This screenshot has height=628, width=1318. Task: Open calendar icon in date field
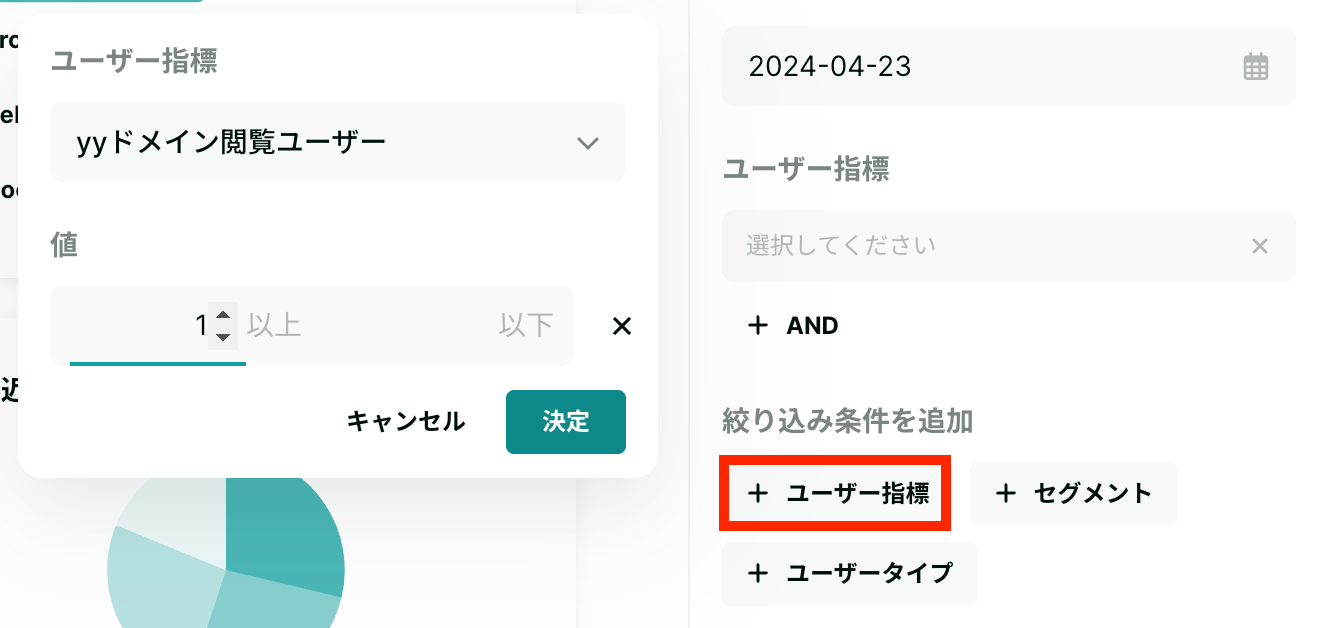point(1255,67)
